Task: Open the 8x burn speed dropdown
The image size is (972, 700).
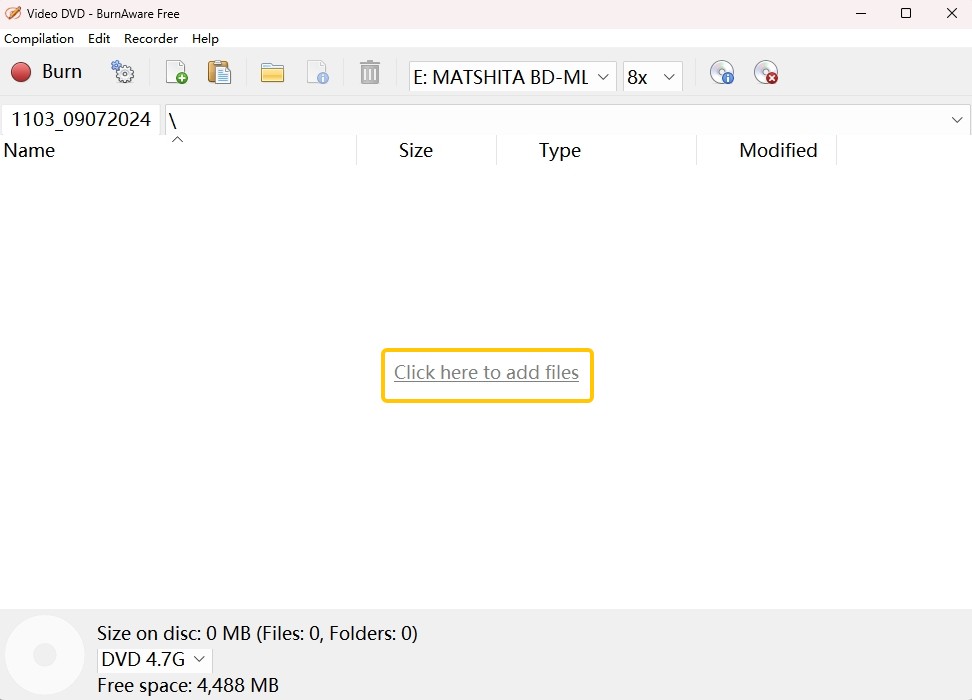Action: point(652,77)
